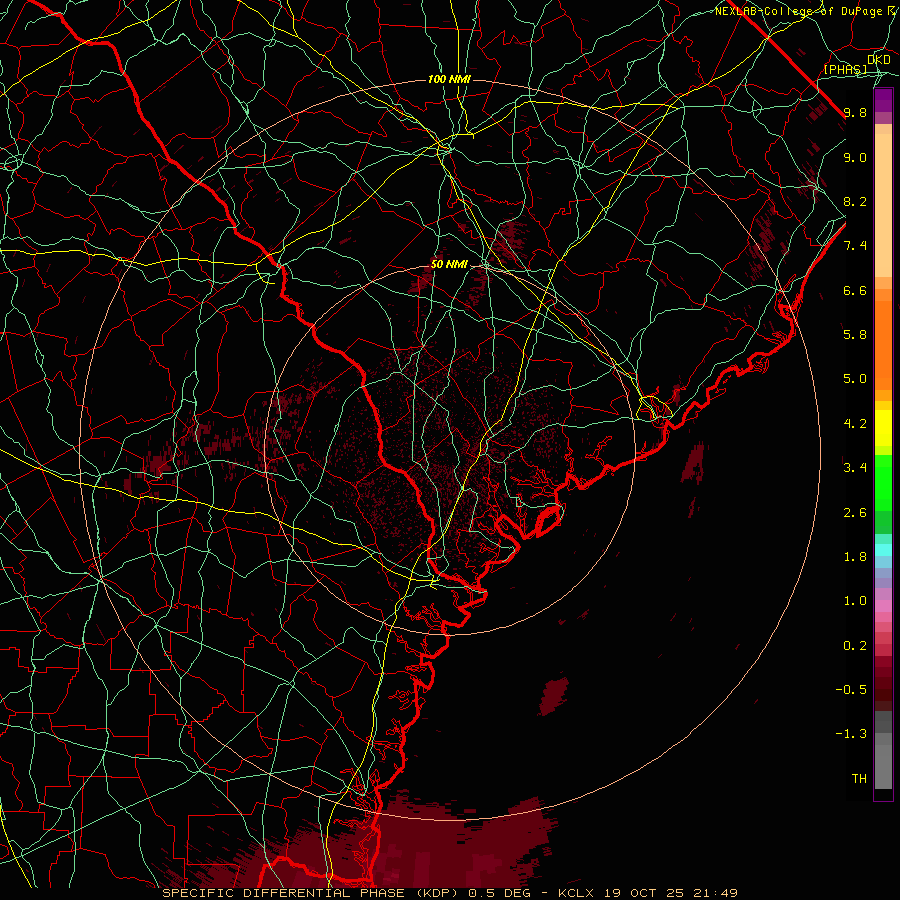
Task: Click the 5.0 scale value
Action: point(855,379)
